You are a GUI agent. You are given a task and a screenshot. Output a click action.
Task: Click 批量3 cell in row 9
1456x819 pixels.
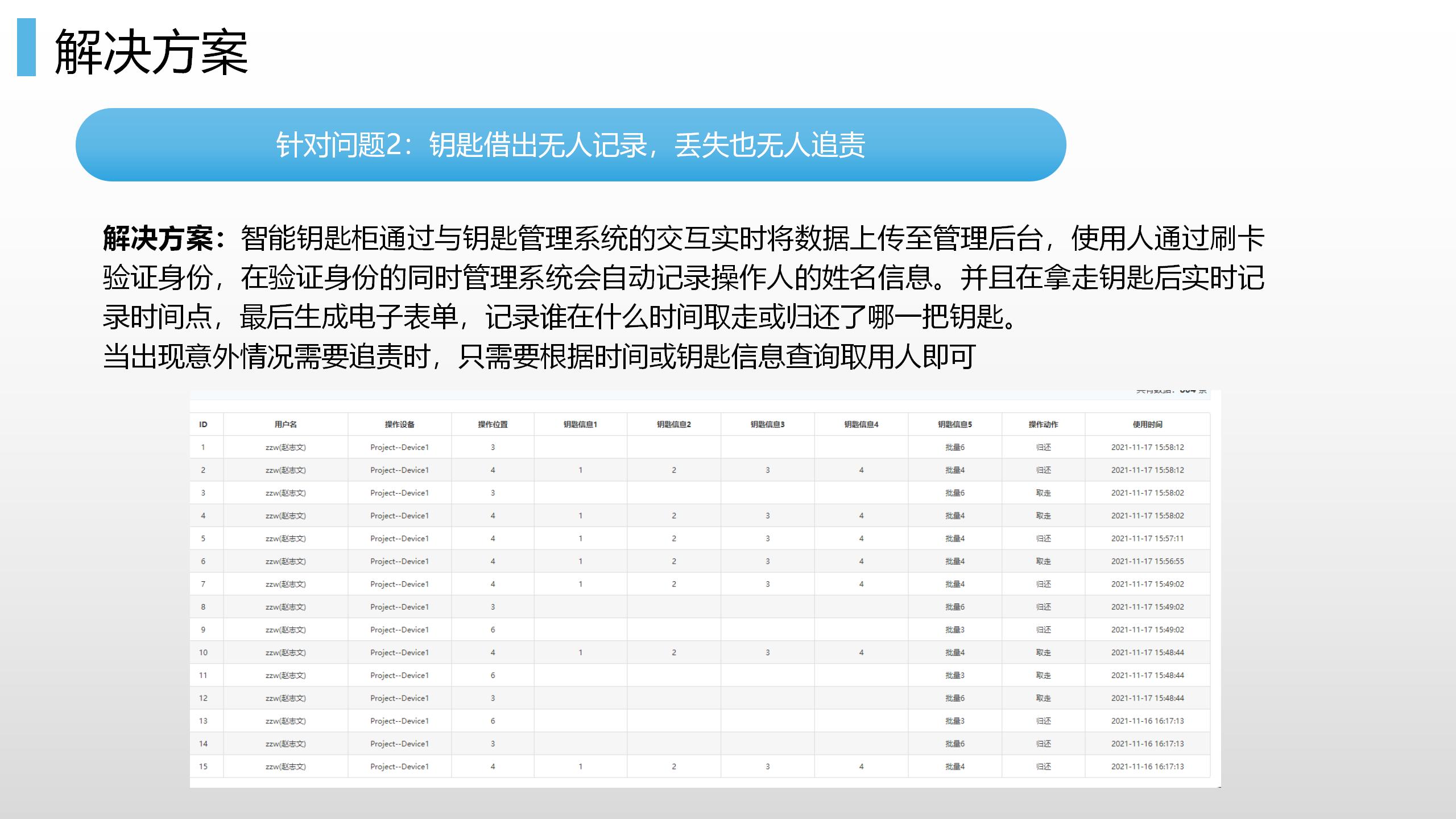click(x=955, y=630)
